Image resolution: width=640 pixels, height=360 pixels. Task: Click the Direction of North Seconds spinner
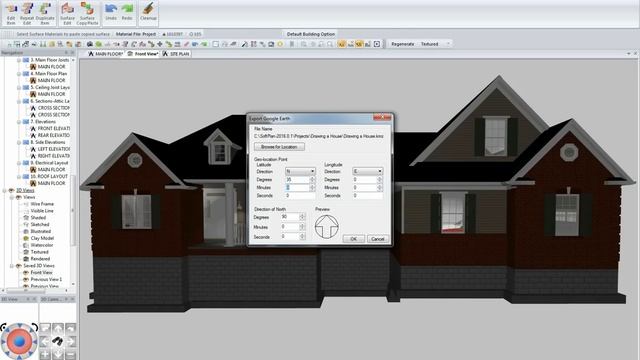tap(302, 236)
